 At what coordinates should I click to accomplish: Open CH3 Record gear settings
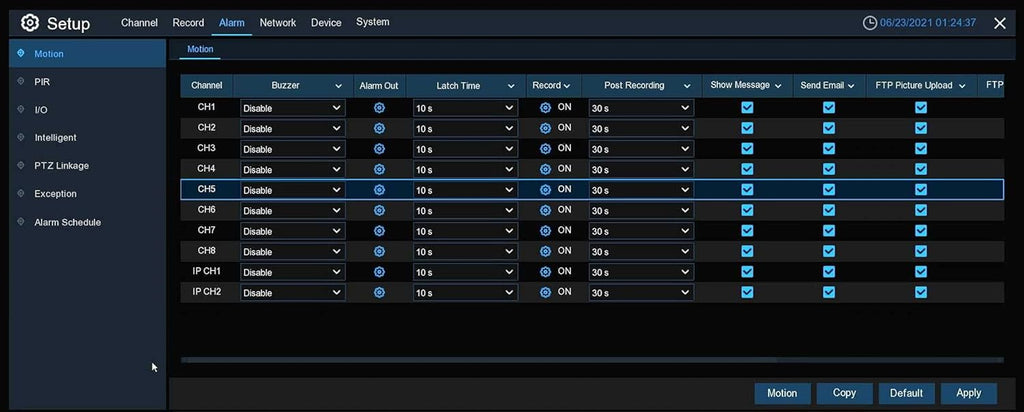[x=545, y=149]
